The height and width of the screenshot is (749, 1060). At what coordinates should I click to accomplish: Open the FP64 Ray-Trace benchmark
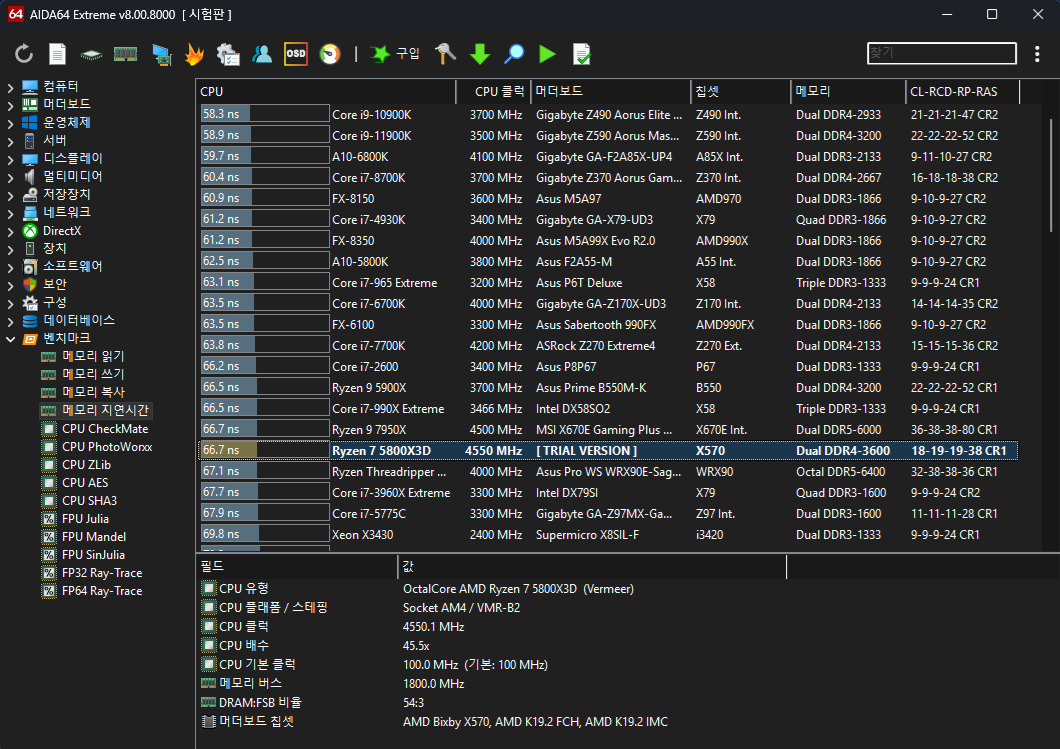pos(102,591)
